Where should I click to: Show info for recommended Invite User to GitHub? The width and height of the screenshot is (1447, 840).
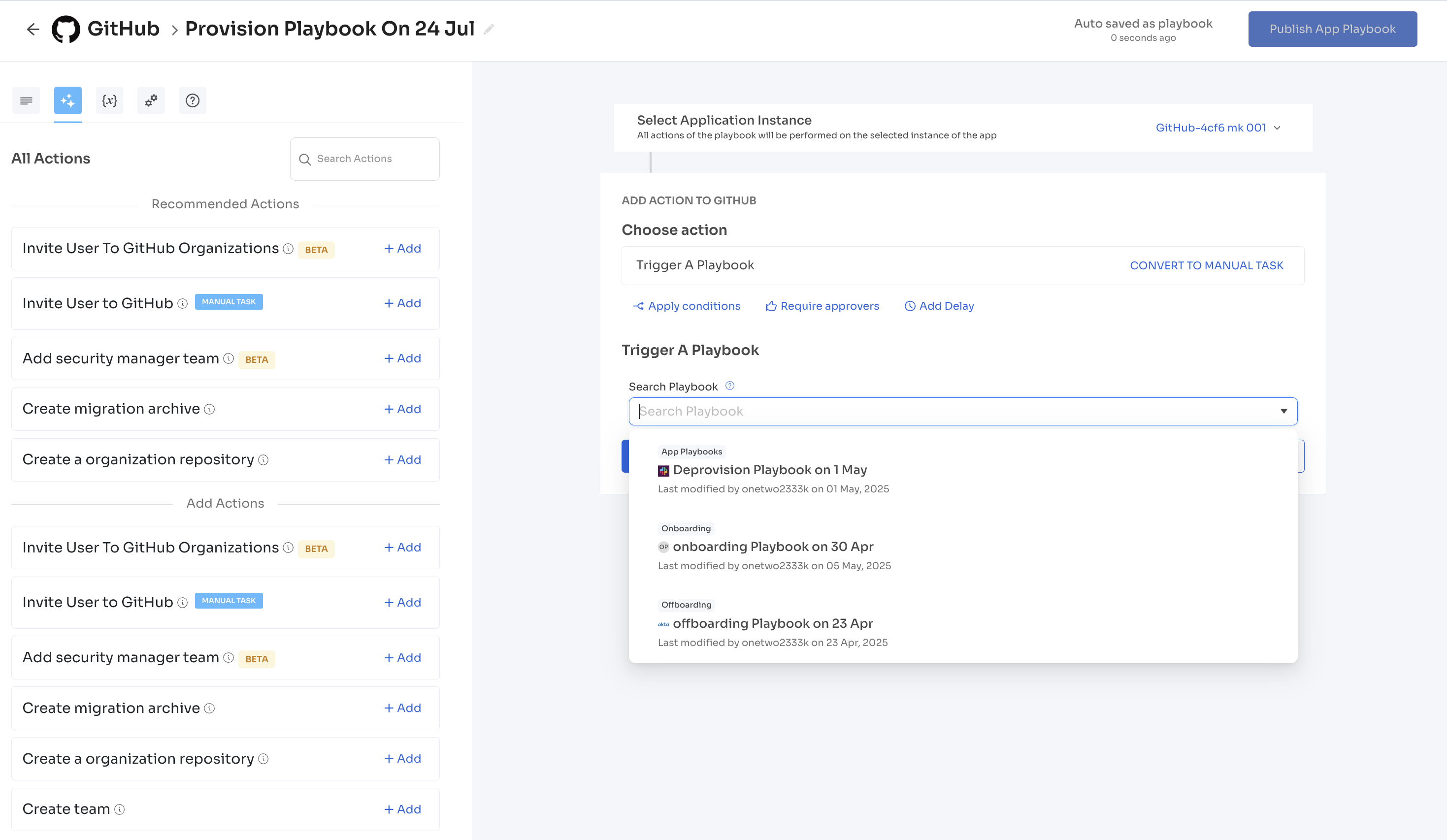point(183,303)
